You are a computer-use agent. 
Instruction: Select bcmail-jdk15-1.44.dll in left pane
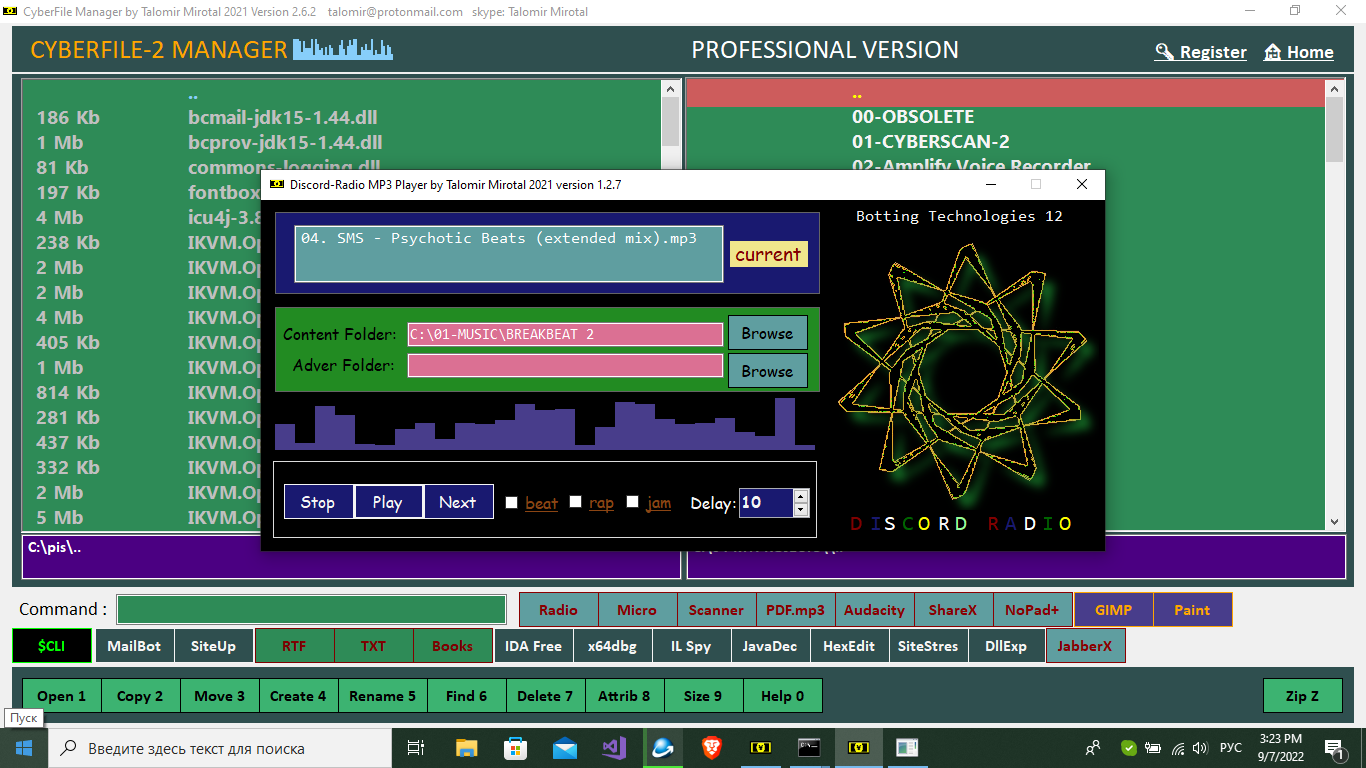[282, 117]
